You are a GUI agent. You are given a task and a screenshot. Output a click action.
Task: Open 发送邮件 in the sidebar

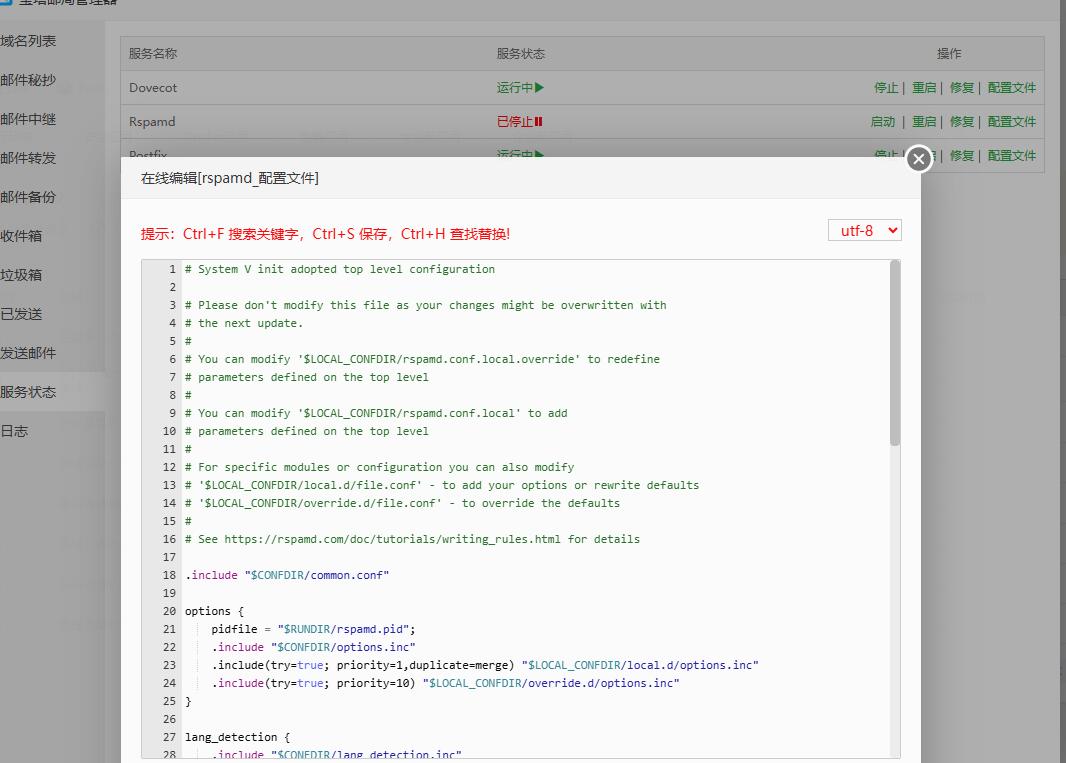[x=29, y=353]
